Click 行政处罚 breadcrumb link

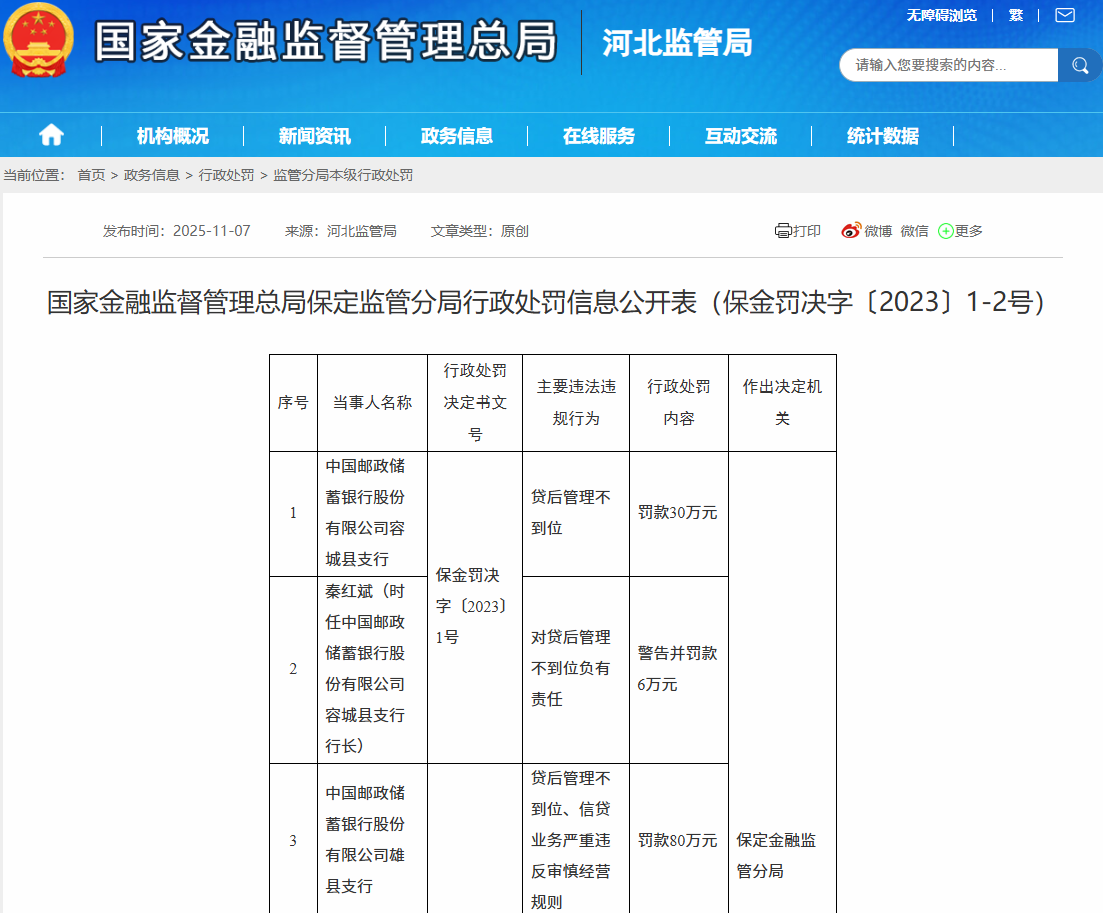click(226, 175)
